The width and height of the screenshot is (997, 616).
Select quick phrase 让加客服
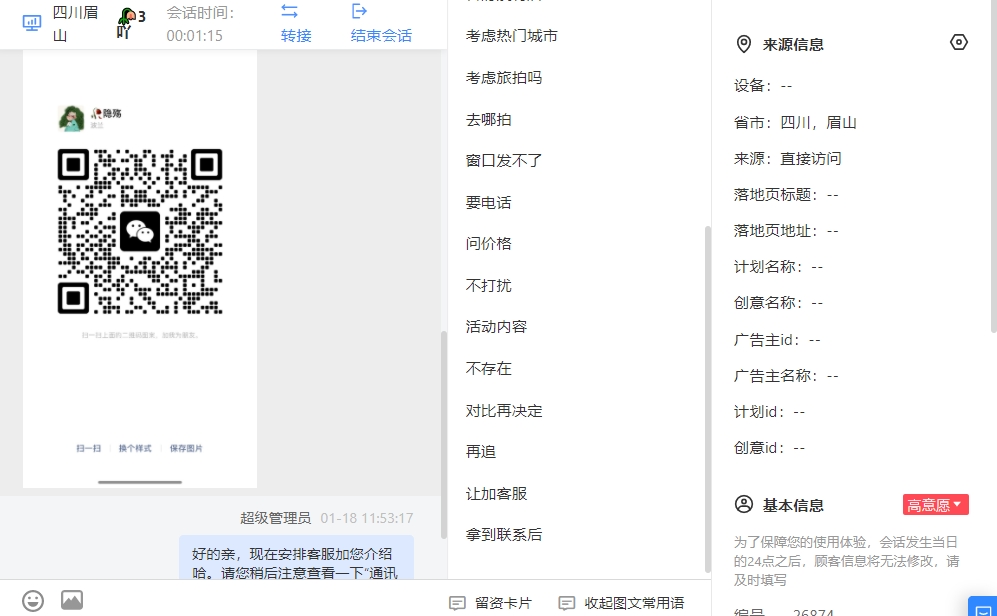[496, 493]
